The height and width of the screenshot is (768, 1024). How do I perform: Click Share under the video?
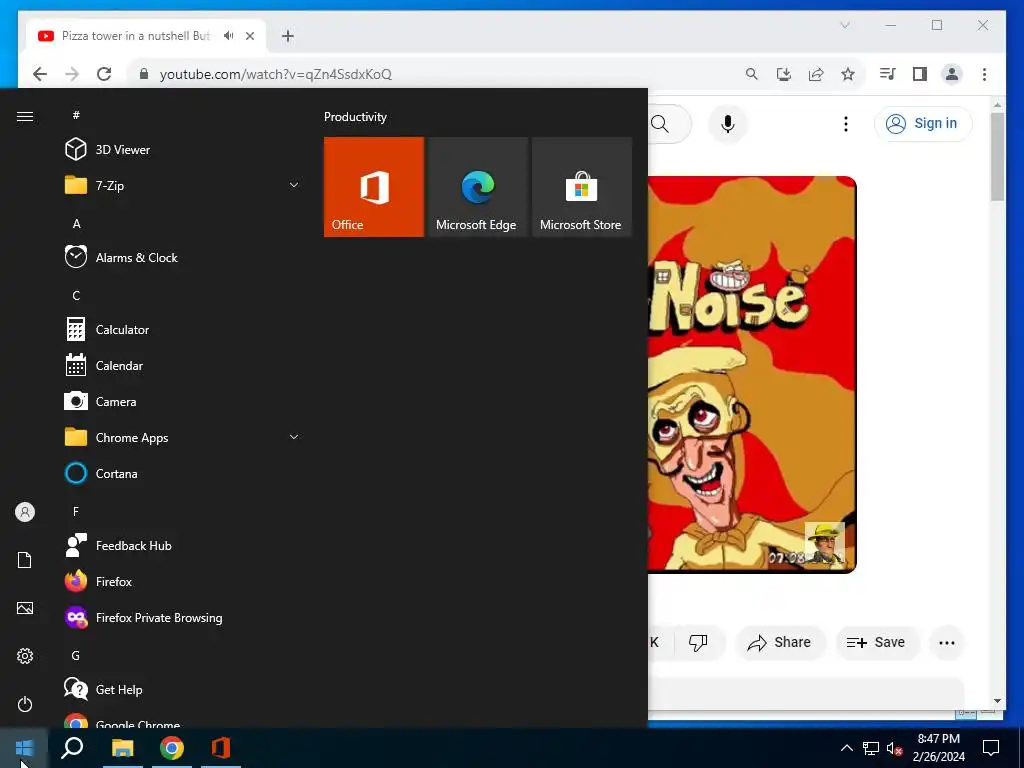(780, 643)
